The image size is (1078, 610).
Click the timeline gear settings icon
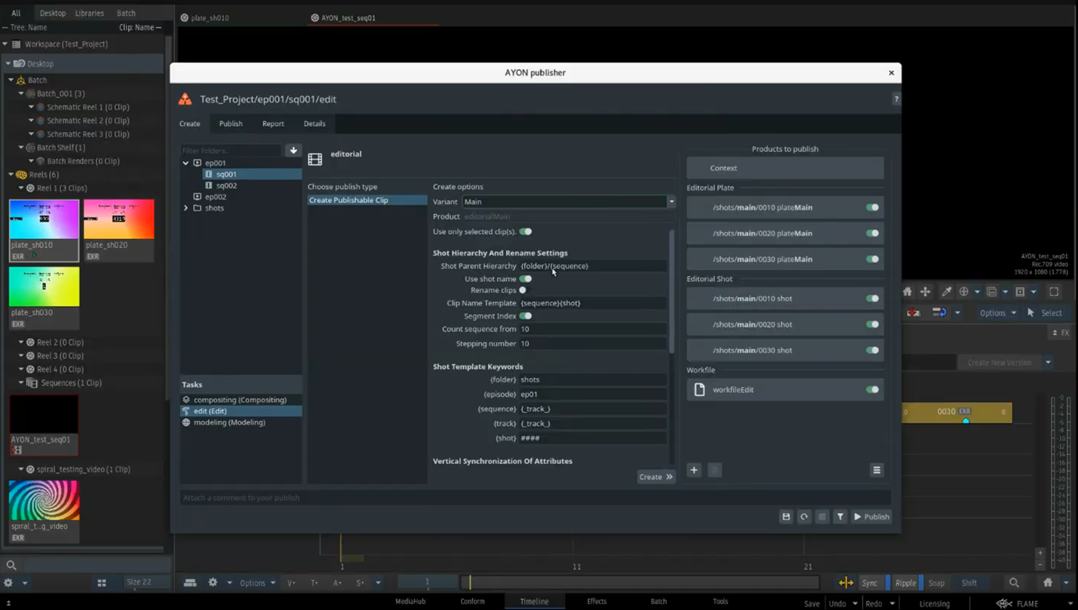pos(213,582)
